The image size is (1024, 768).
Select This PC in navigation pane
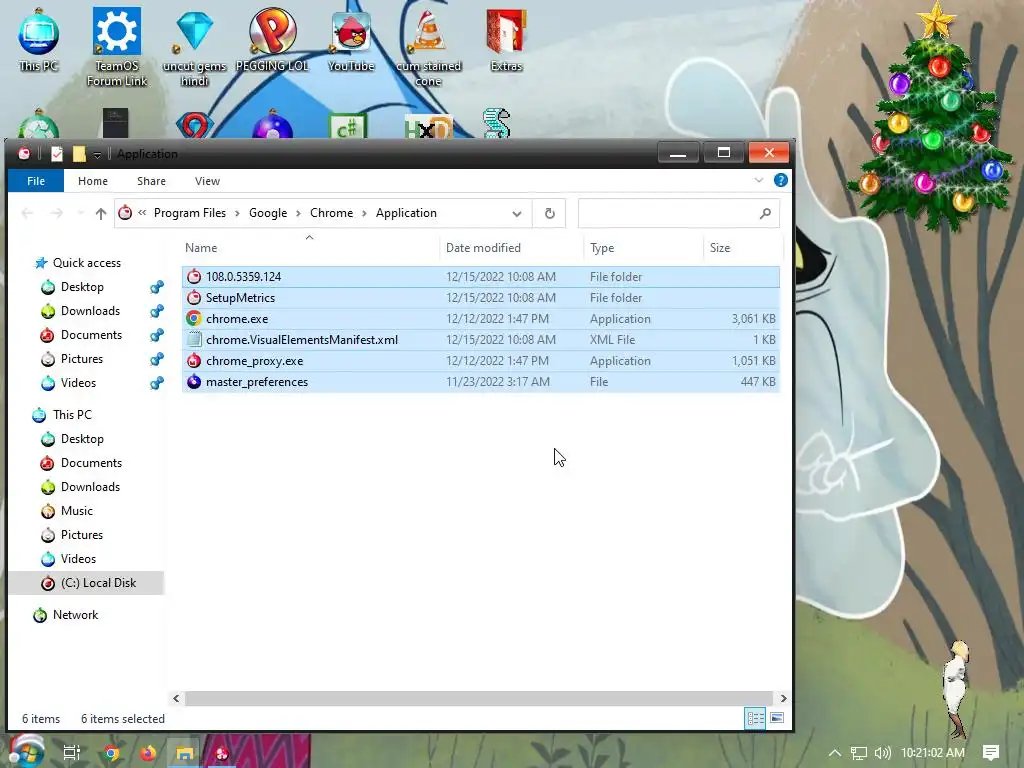72,415
